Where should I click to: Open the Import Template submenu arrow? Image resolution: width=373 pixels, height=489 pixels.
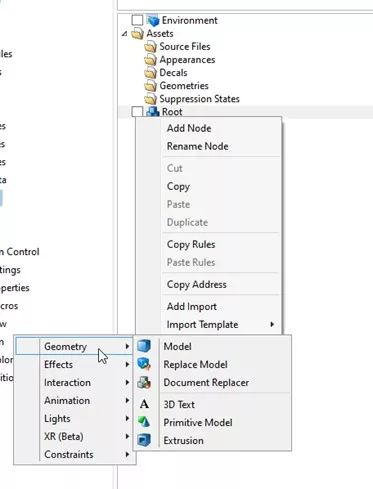point(272,324)
